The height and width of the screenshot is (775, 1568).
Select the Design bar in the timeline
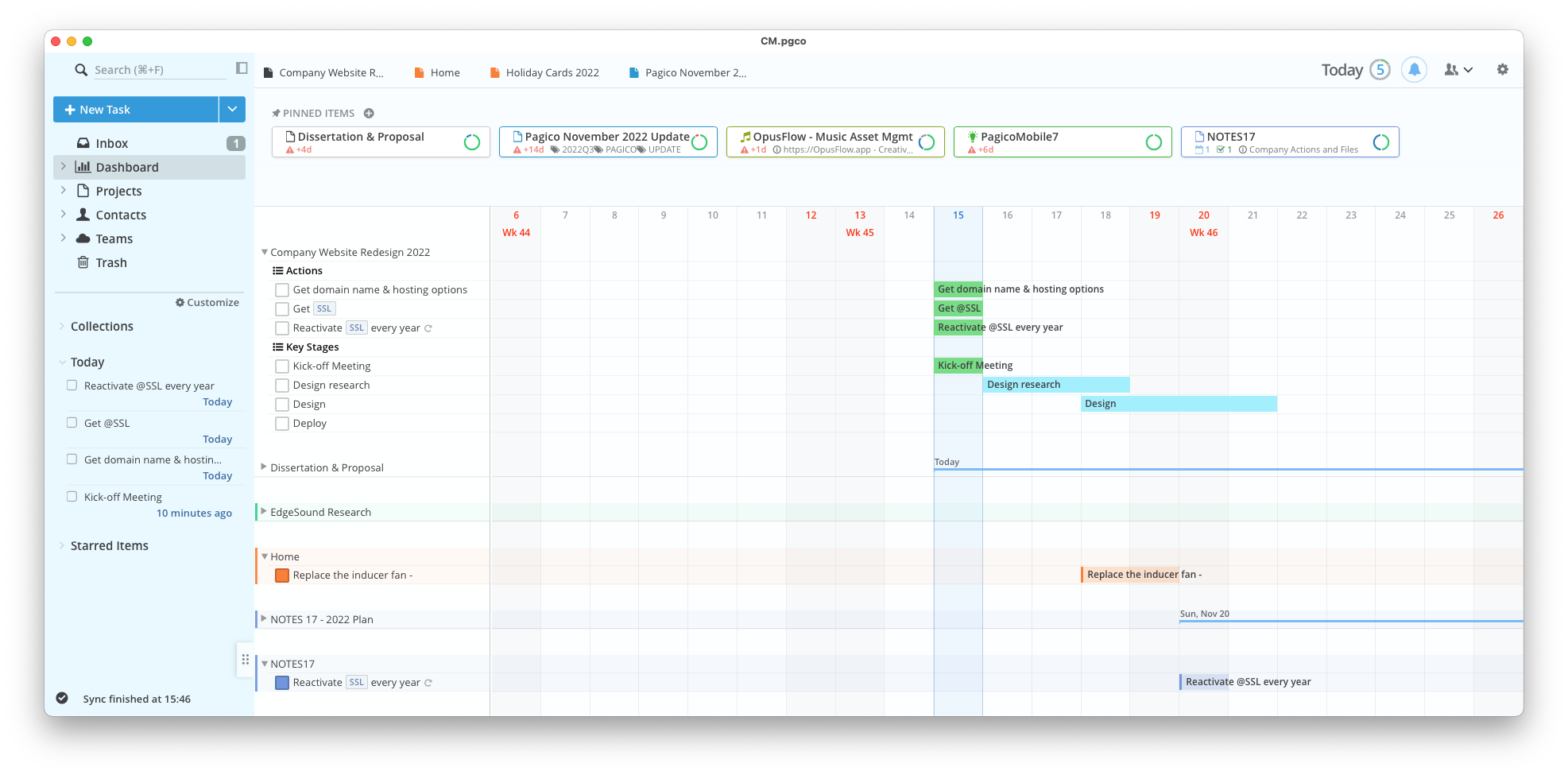coord(1179,404)
